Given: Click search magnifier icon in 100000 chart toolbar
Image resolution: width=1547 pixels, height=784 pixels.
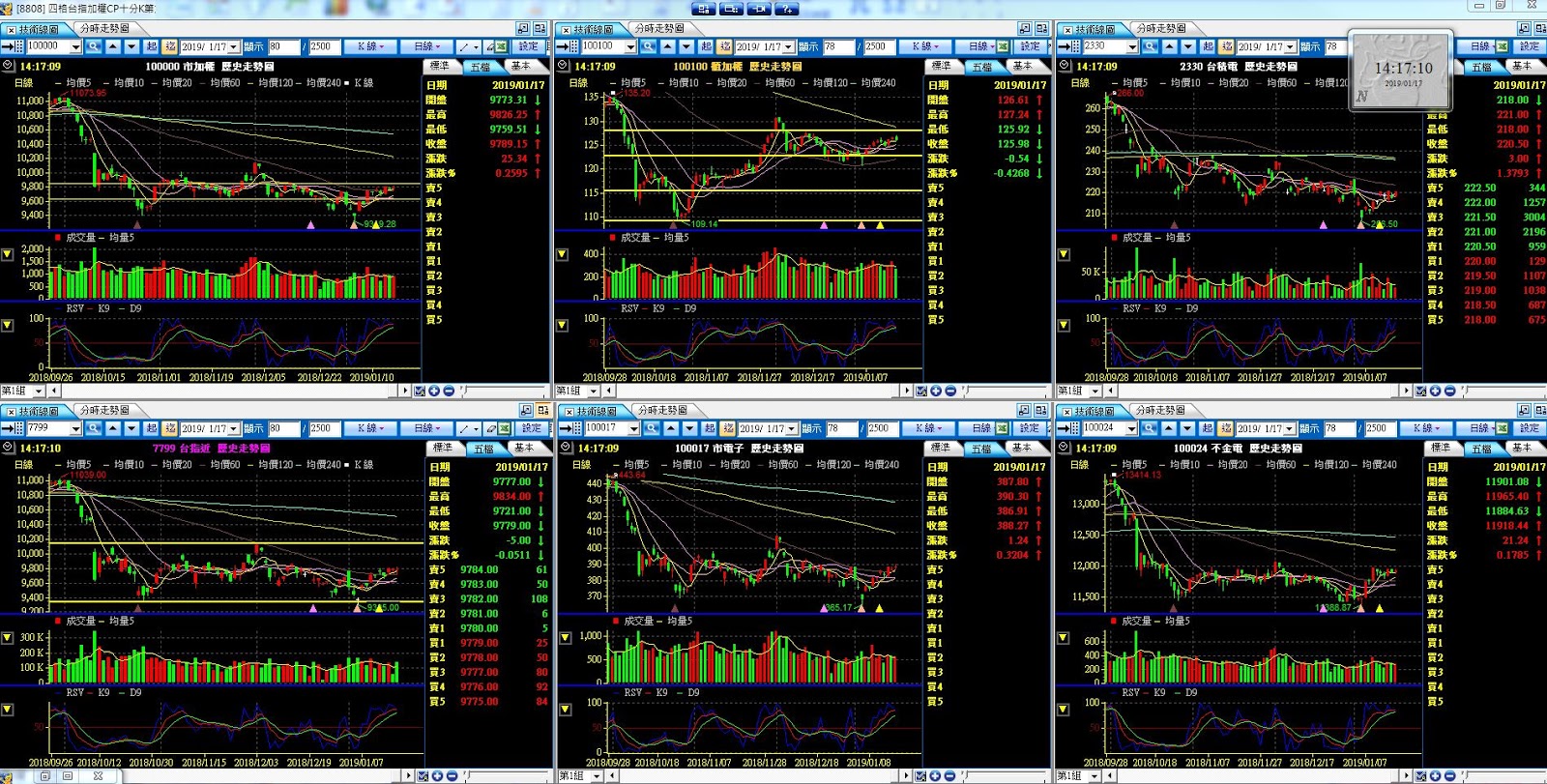Looking at the screenshot, I should tap(94, 46).
